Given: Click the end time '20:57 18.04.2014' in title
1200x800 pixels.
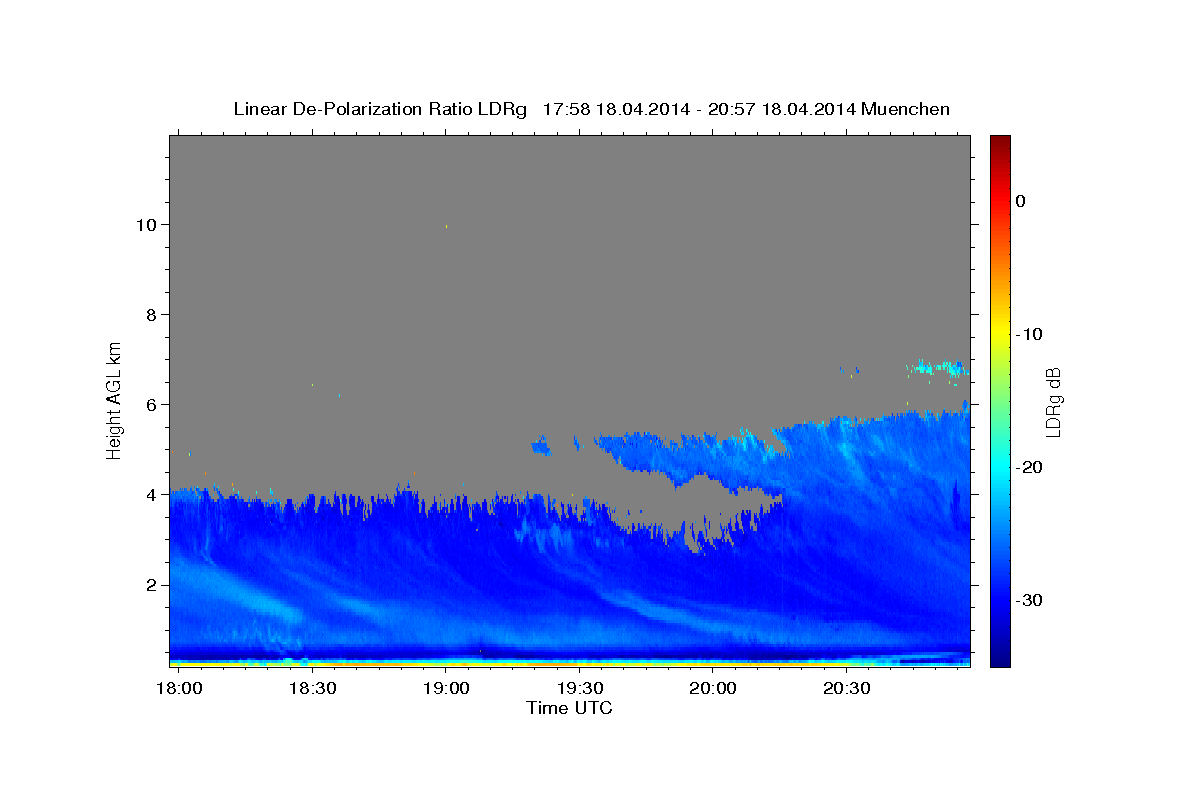Looking at the screenshot, I should [x=782, y=109].
